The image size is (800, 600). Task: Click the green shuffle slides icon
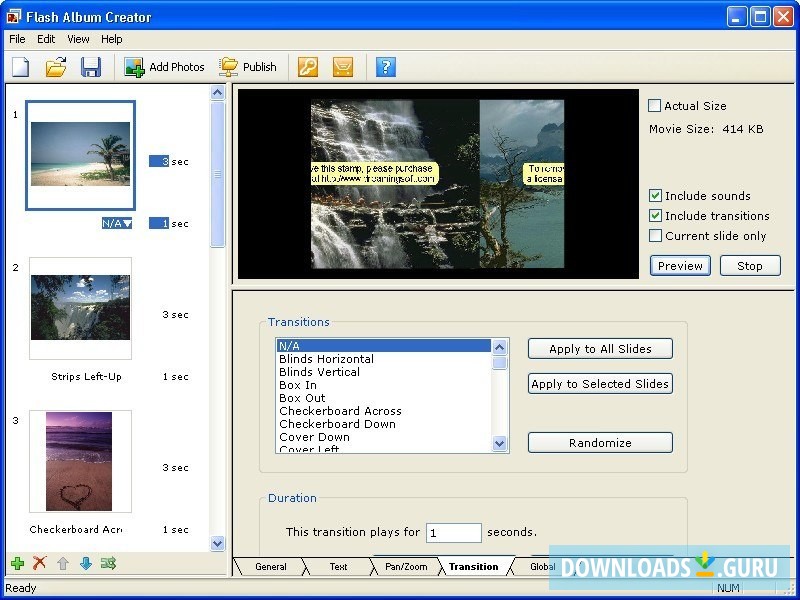[x=108, y=563]
